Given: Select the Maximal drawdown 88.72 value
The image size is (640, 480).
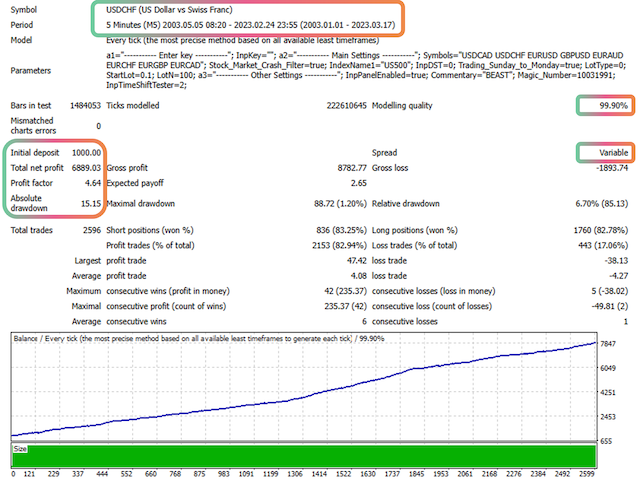Looking at the screenshot, I should [x=340, y=203].
